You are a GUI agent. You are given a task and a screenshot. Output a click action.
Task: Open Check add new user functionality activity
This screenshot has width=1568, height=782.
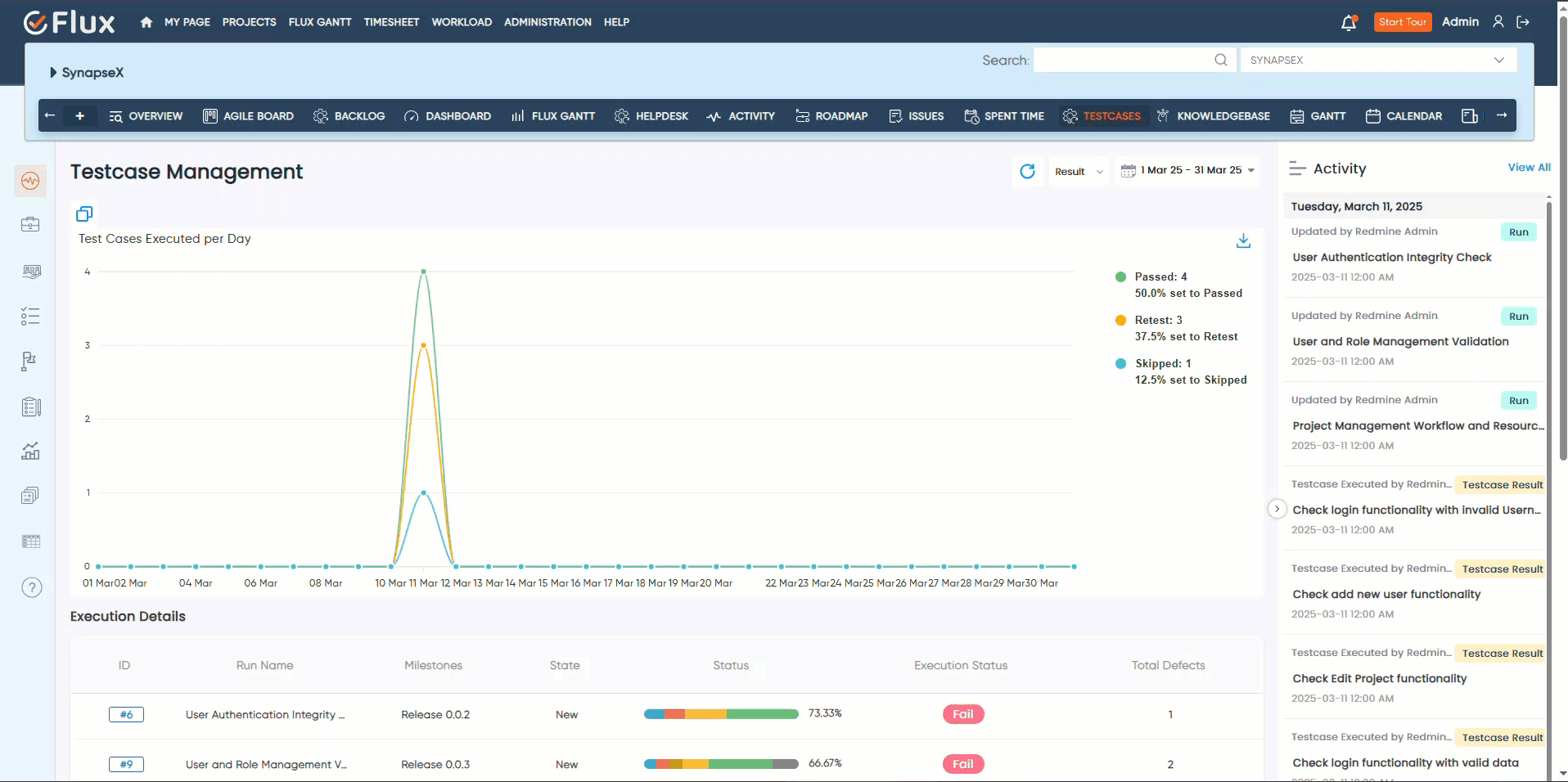click(x=1386, y=595)
